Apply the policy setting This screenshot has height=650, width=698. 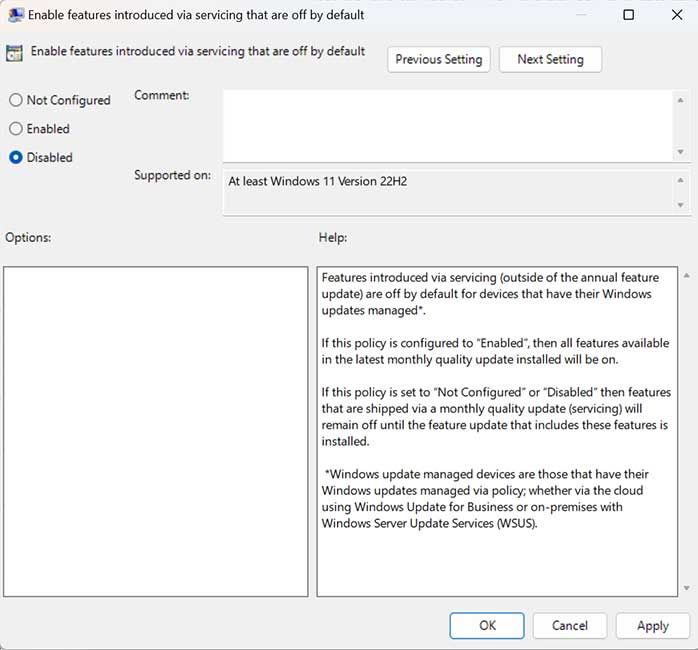pyautogui.click(x=652, y=625)
